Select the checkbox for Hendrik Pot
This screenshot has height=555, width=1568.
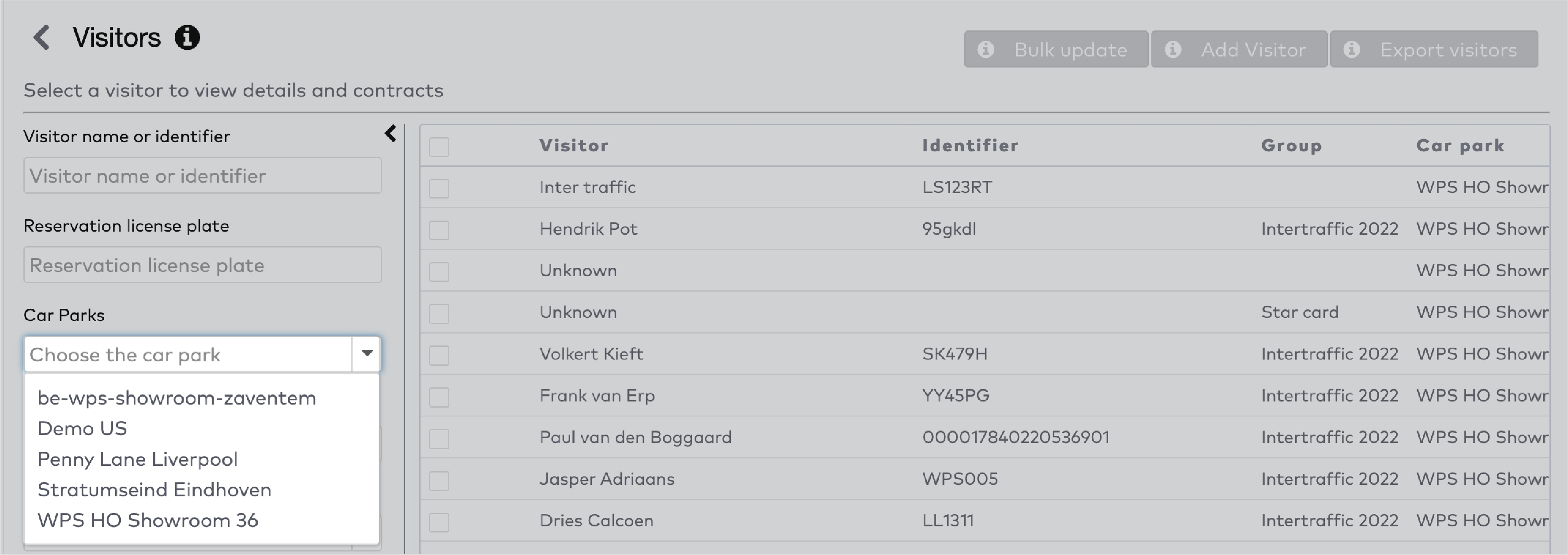(x=439, y=229)
